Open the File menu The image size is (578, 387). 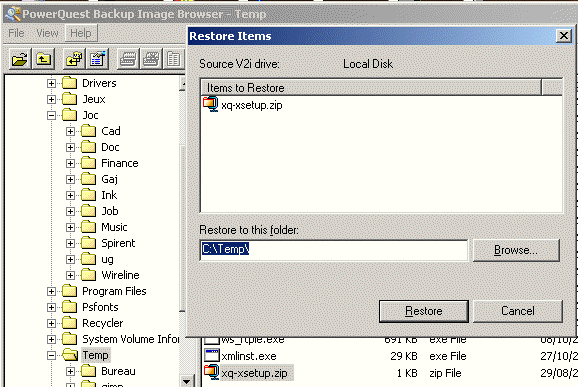click(16, 33)
